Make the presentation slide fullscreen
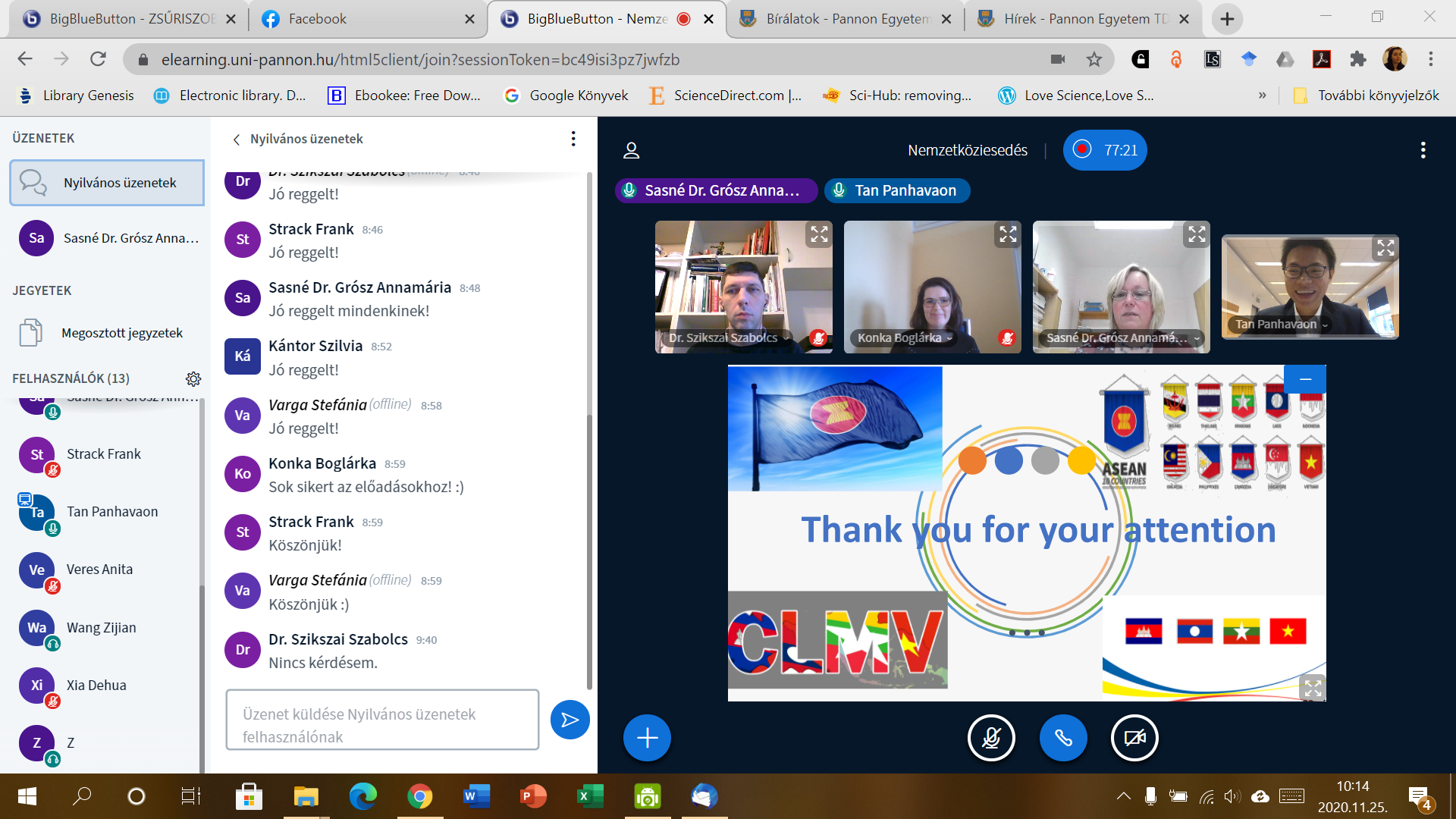This screenshot has width=1456, height=819. [1313, 688]
